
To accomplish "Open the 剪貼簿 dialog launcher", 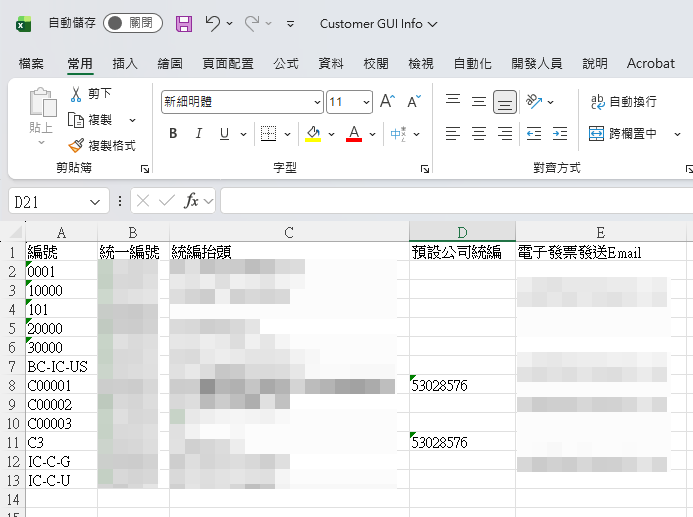I will 145,169.
